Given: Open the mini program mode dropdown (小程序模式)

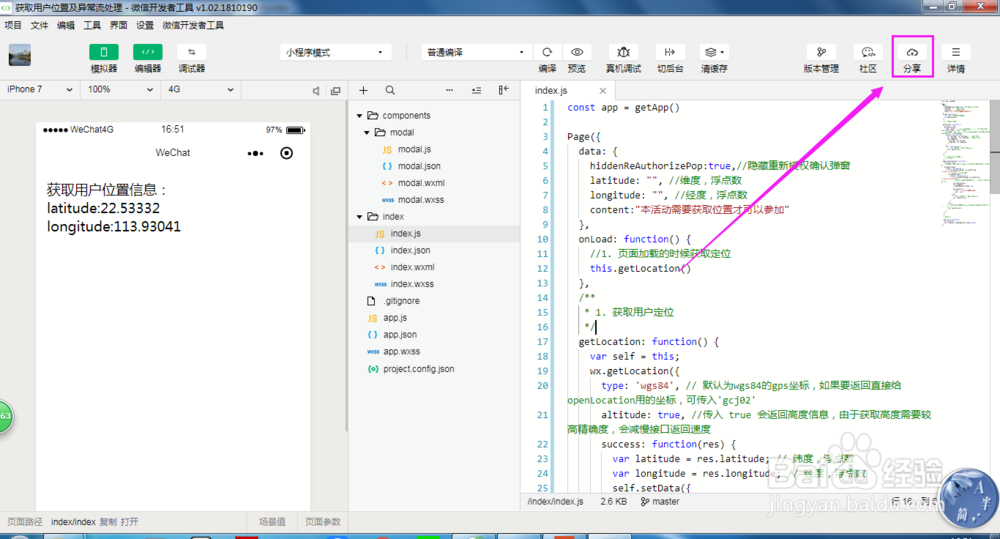Looking at the screenshot, I should (335, 52).
